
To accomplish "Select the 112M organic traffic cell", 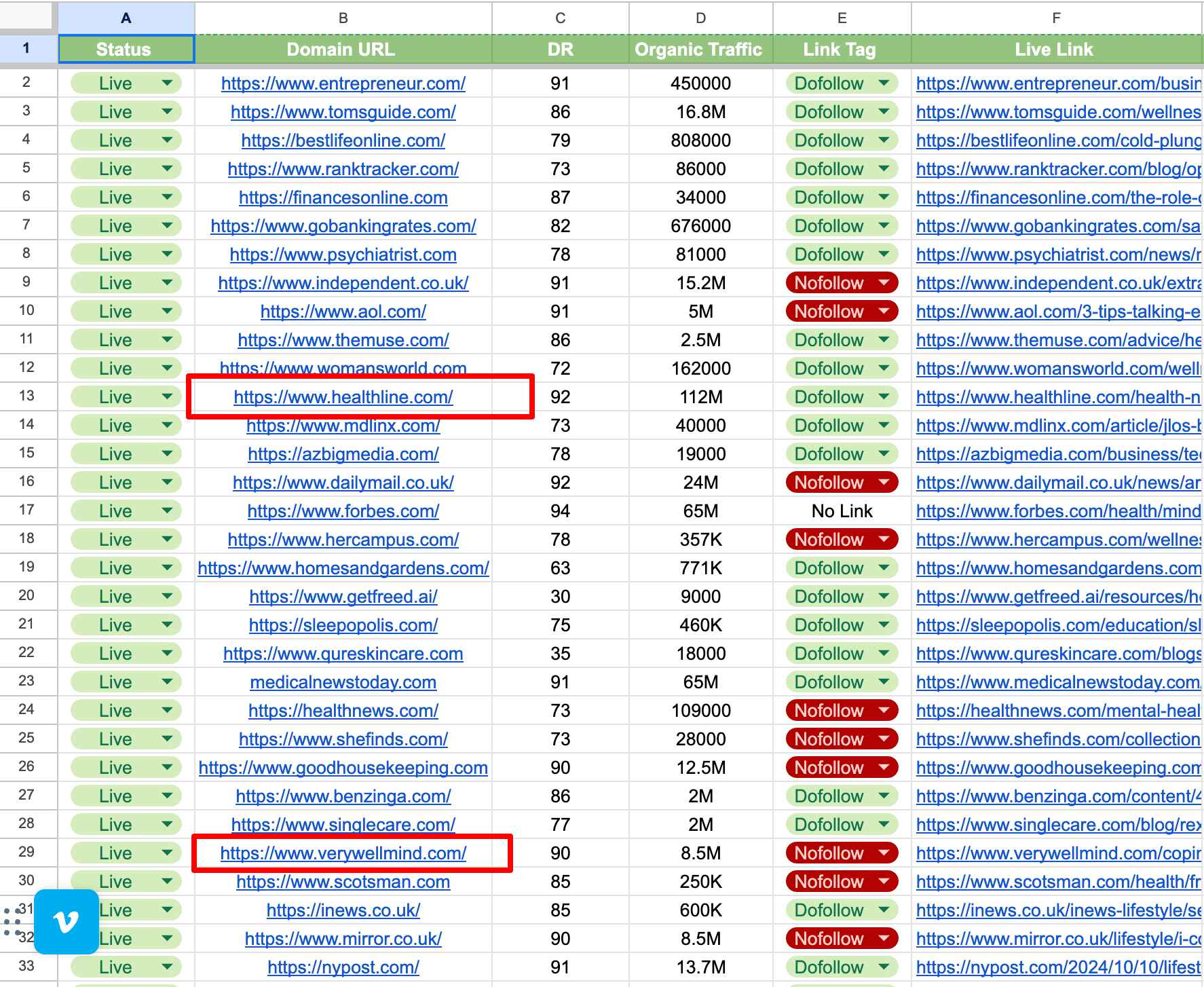I will tap(701, 397).
